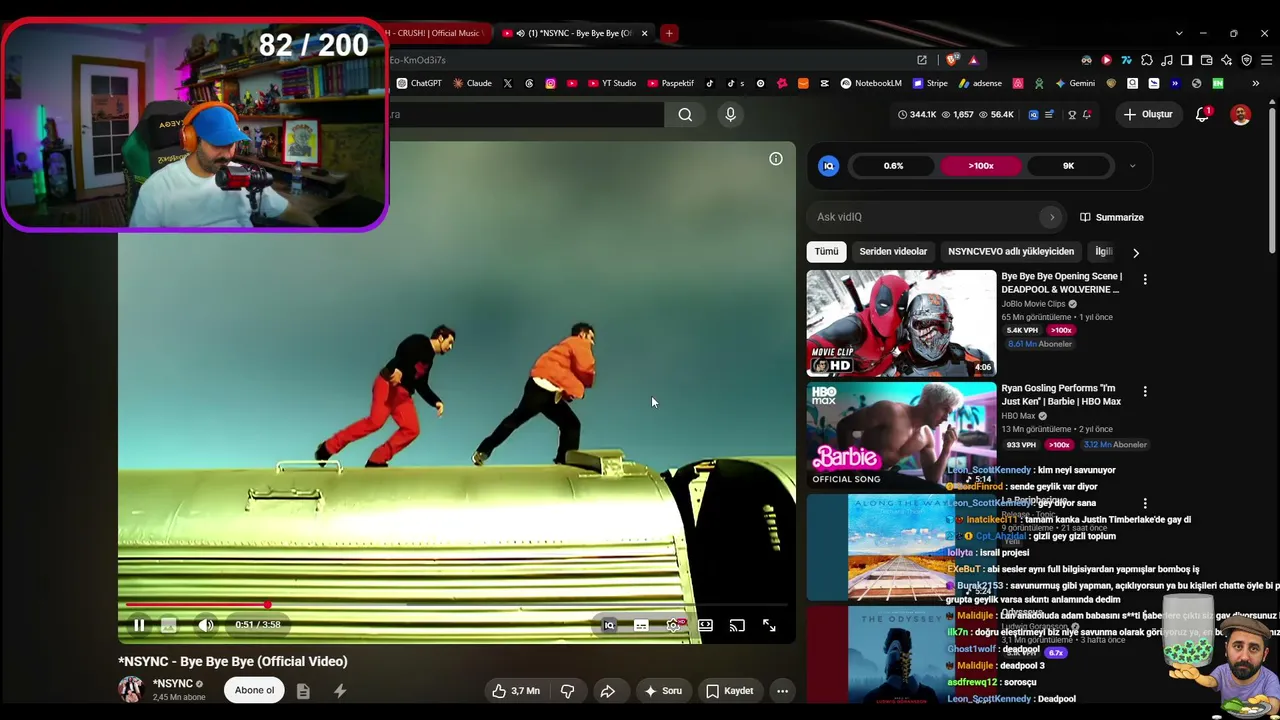Select the >100x vidIQ stat pill

981,166
